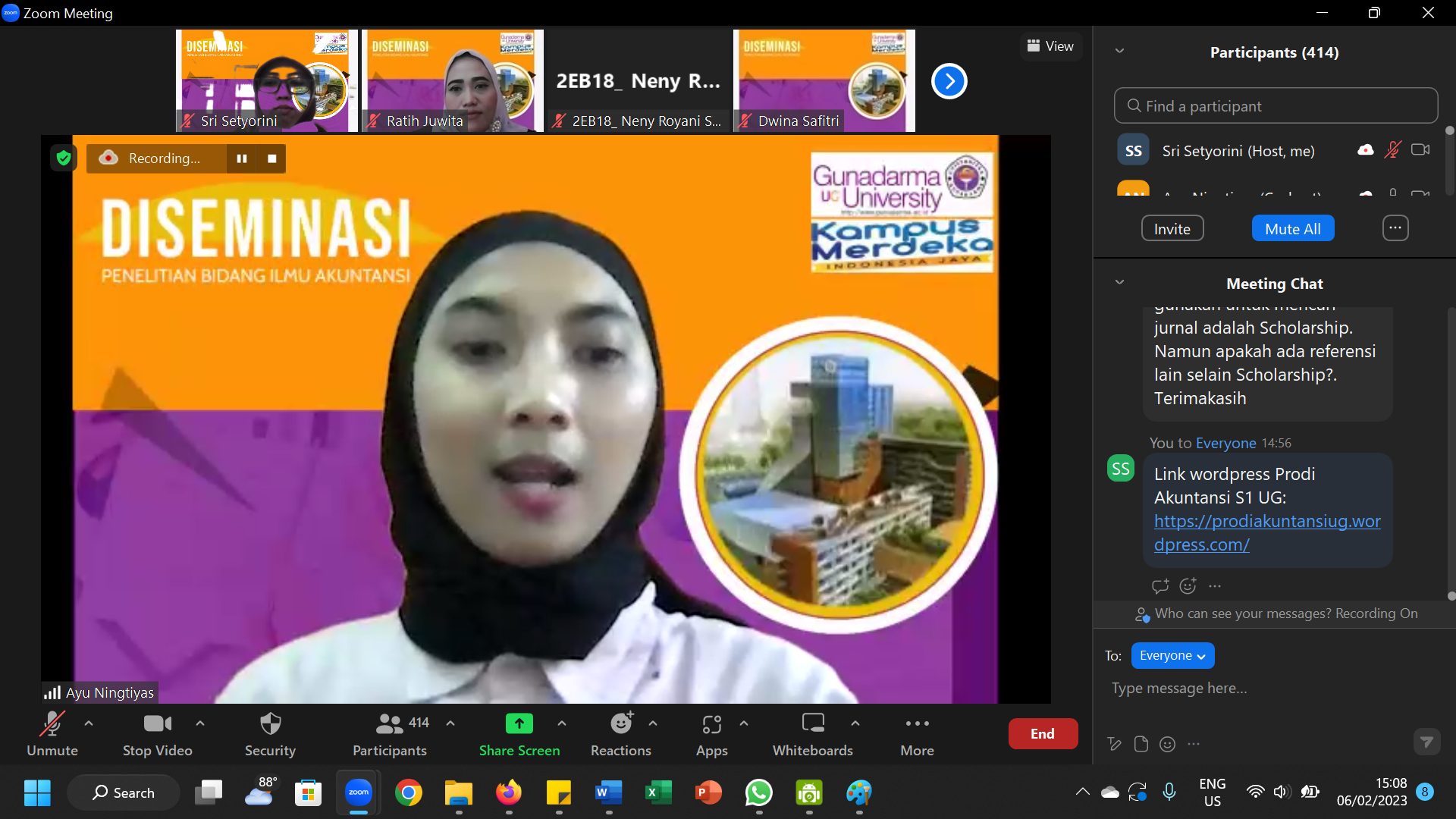
Task: Click the red End meeting button
Action: [1043, 733]
